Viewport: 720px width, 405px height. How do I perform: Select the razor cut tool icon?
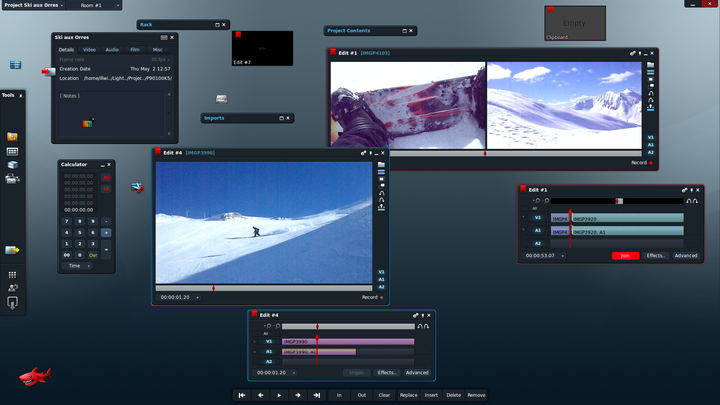tap(137, 187)
